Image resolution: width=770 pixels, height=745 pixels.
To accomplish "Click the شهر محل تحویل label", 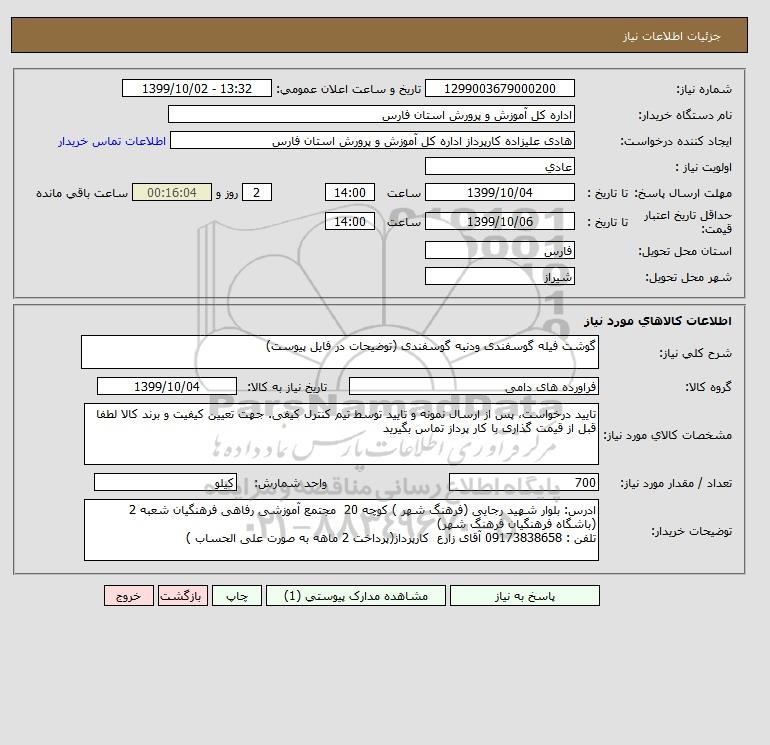I will coord(688,277).
